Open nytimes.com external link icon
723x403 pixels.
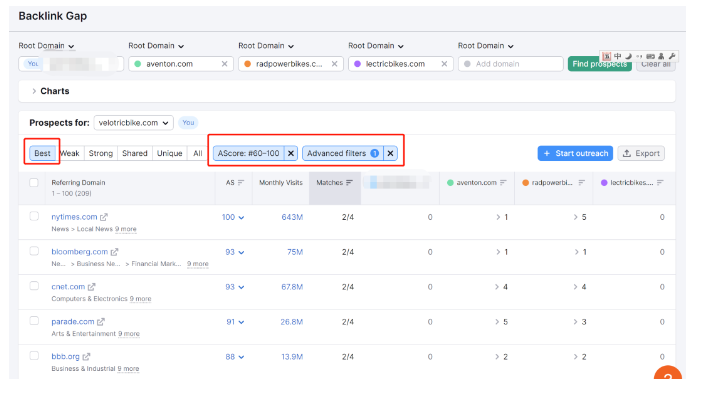click(104, 217)
